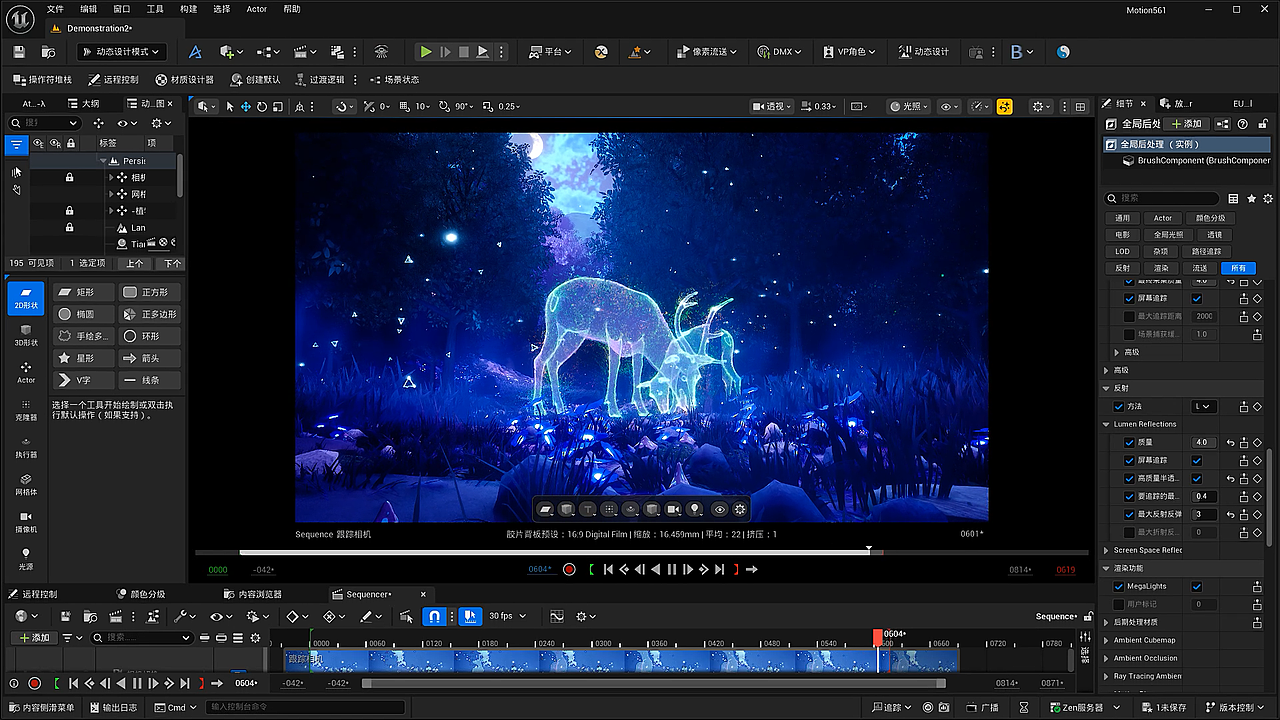Select the Arrow shape tool
Image resolution: width=1280 pixels, height=720 pixels.
[x=150, y=358]
